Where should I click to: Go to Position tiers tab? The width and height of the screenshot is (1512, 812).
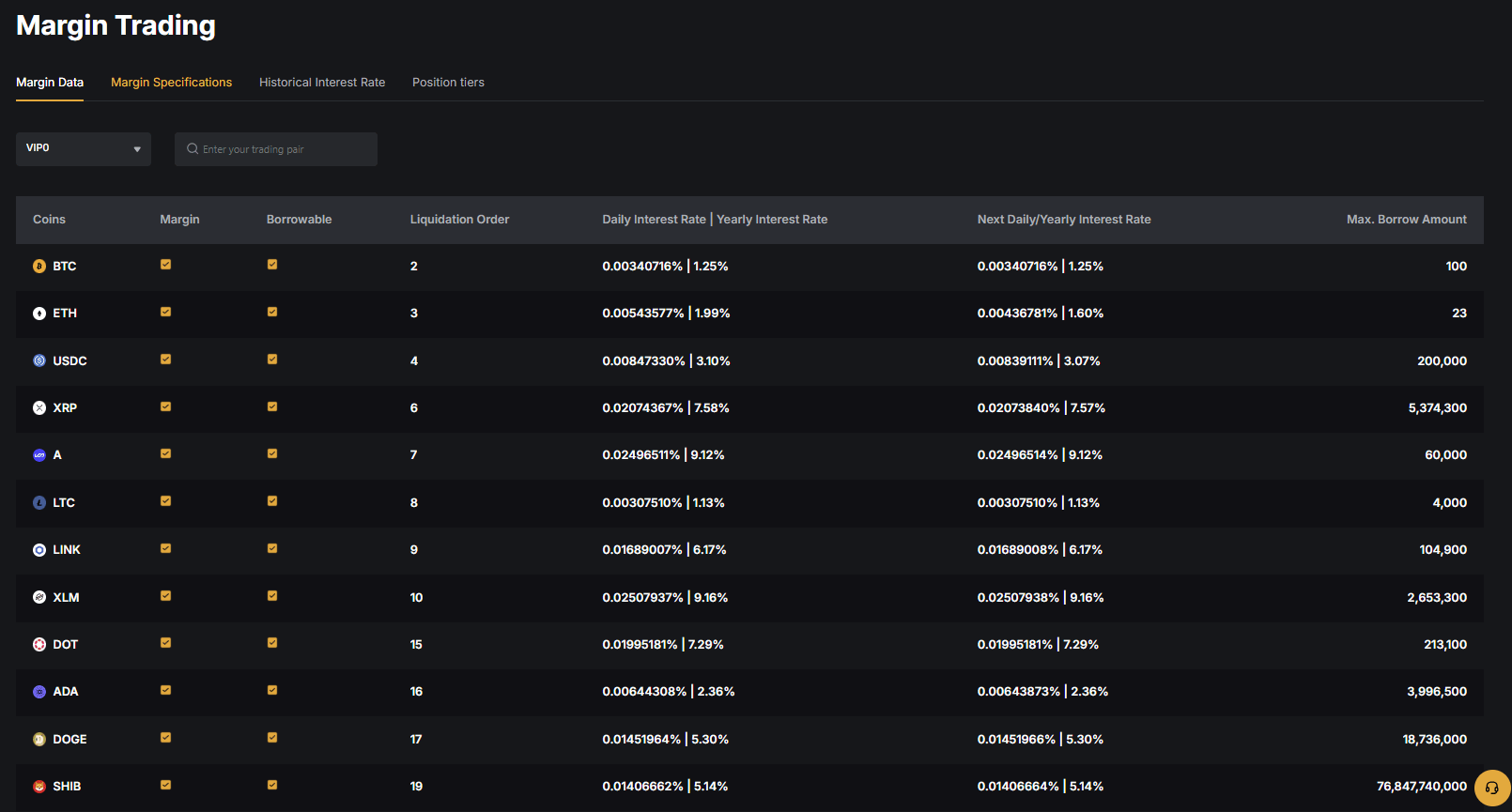(x=448, y=83)
